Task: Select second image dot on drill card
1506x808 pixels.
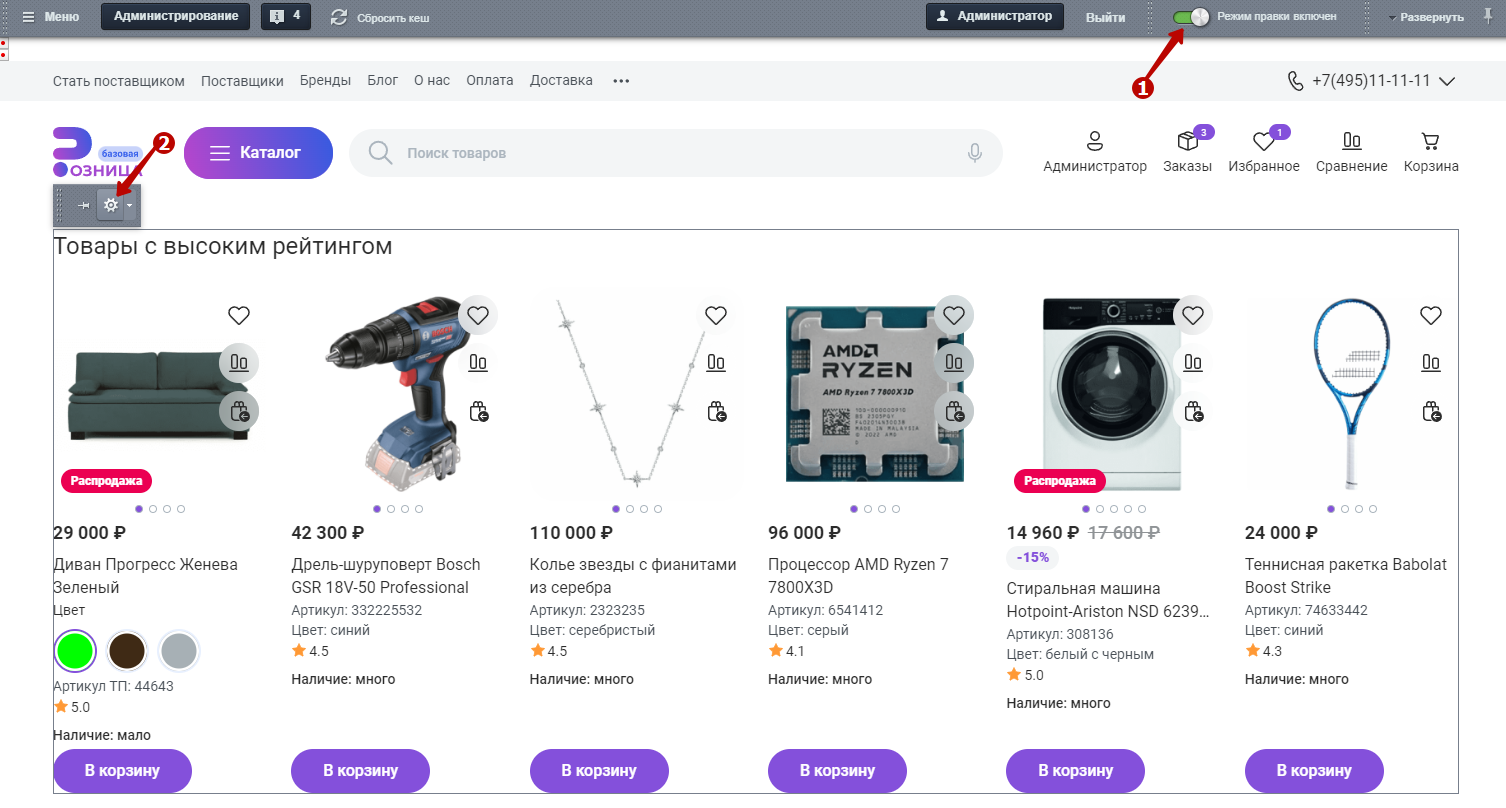Action: (391, 509)
